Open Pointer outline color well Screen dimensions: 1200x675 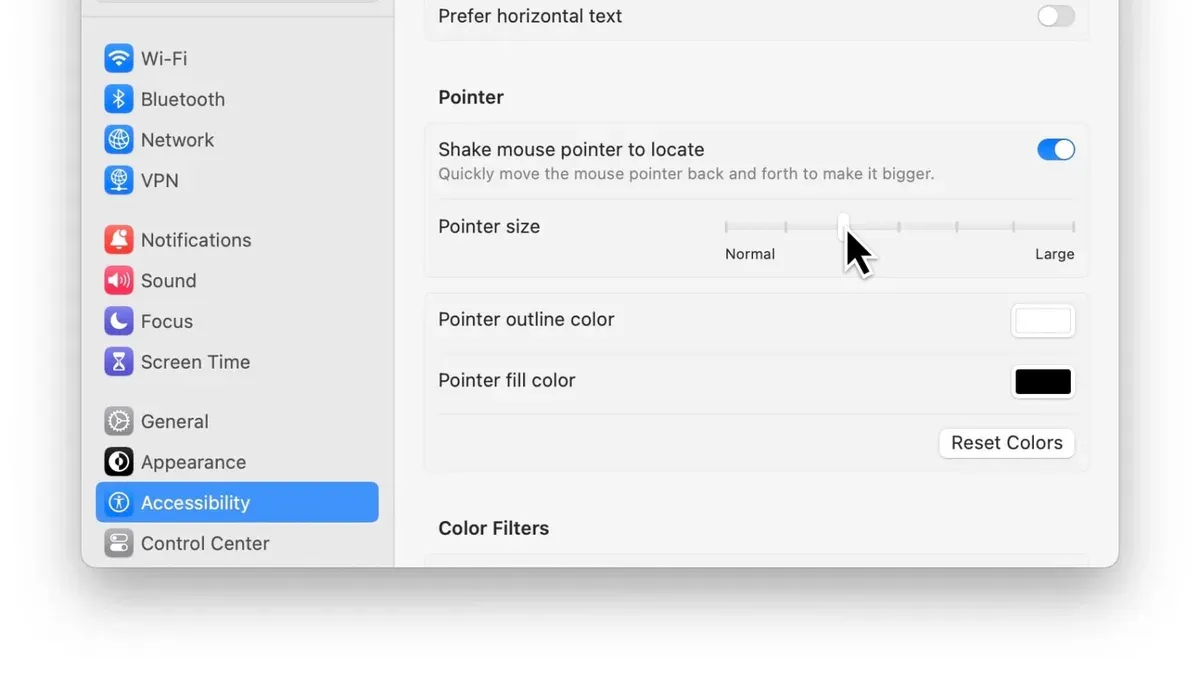point(1043,321)
